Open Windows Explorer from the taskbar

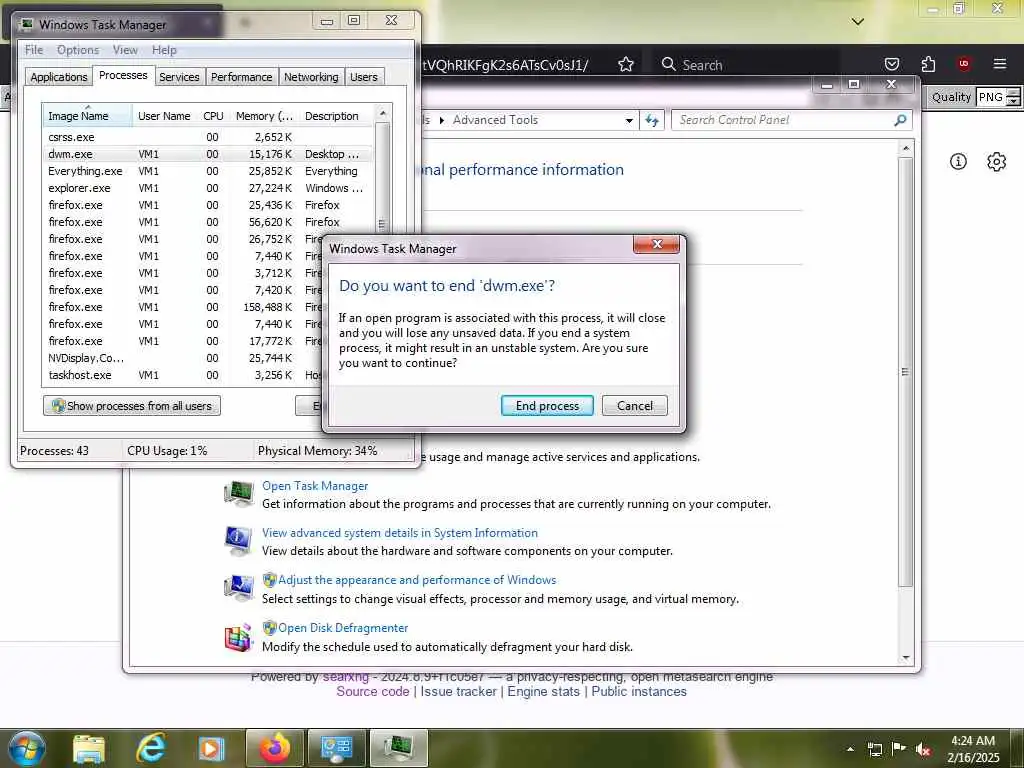(89, 749)
